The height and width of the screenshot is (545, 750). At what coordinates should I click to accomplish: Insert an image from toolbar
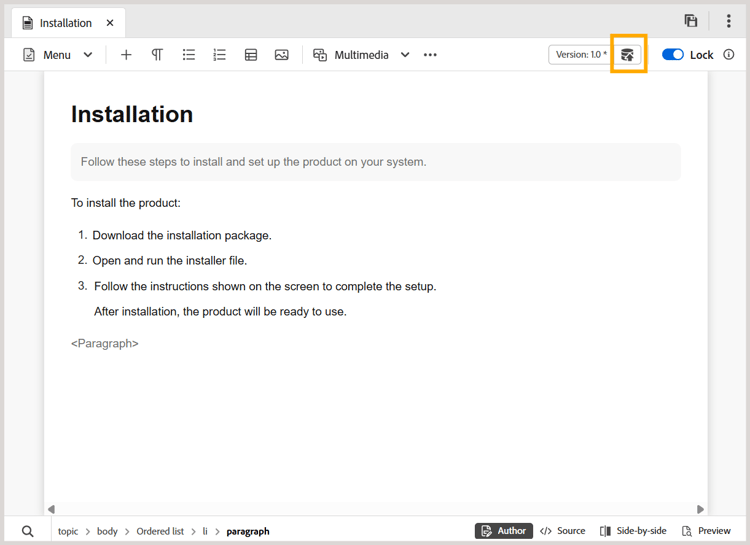pyautogui.click(x=282, y=55)
